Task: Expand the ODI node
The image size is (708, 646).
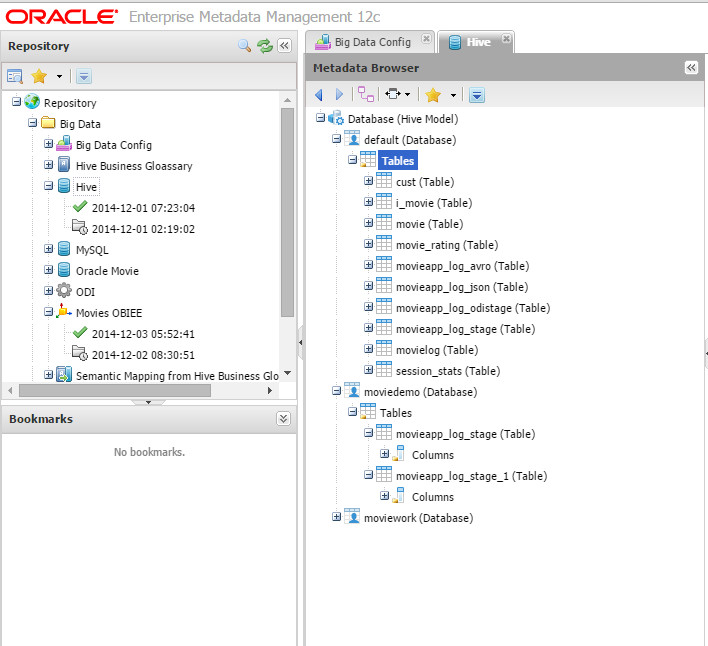Action: coord(48,291)
